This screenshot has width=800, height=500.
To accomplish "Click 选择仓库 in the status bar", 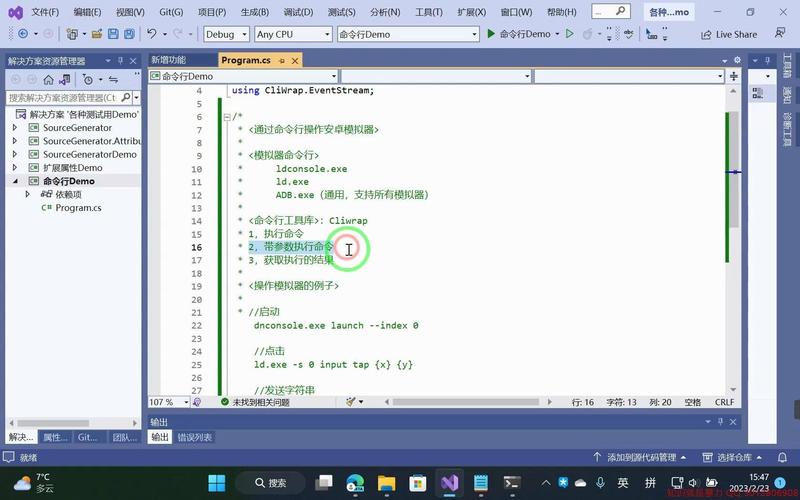I will tap(739, 457).
